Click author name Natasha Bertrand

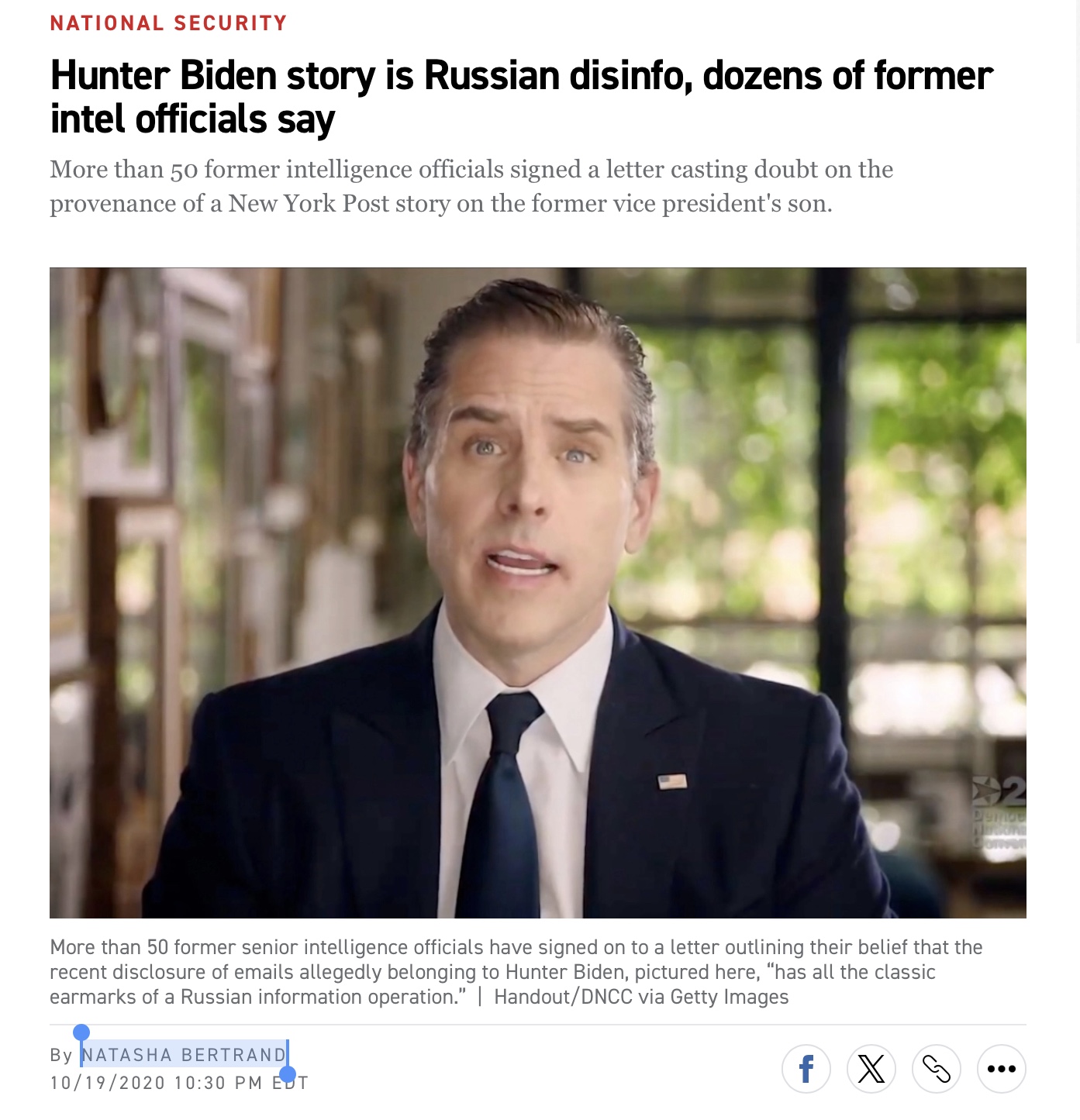[x=185, y=1055]
